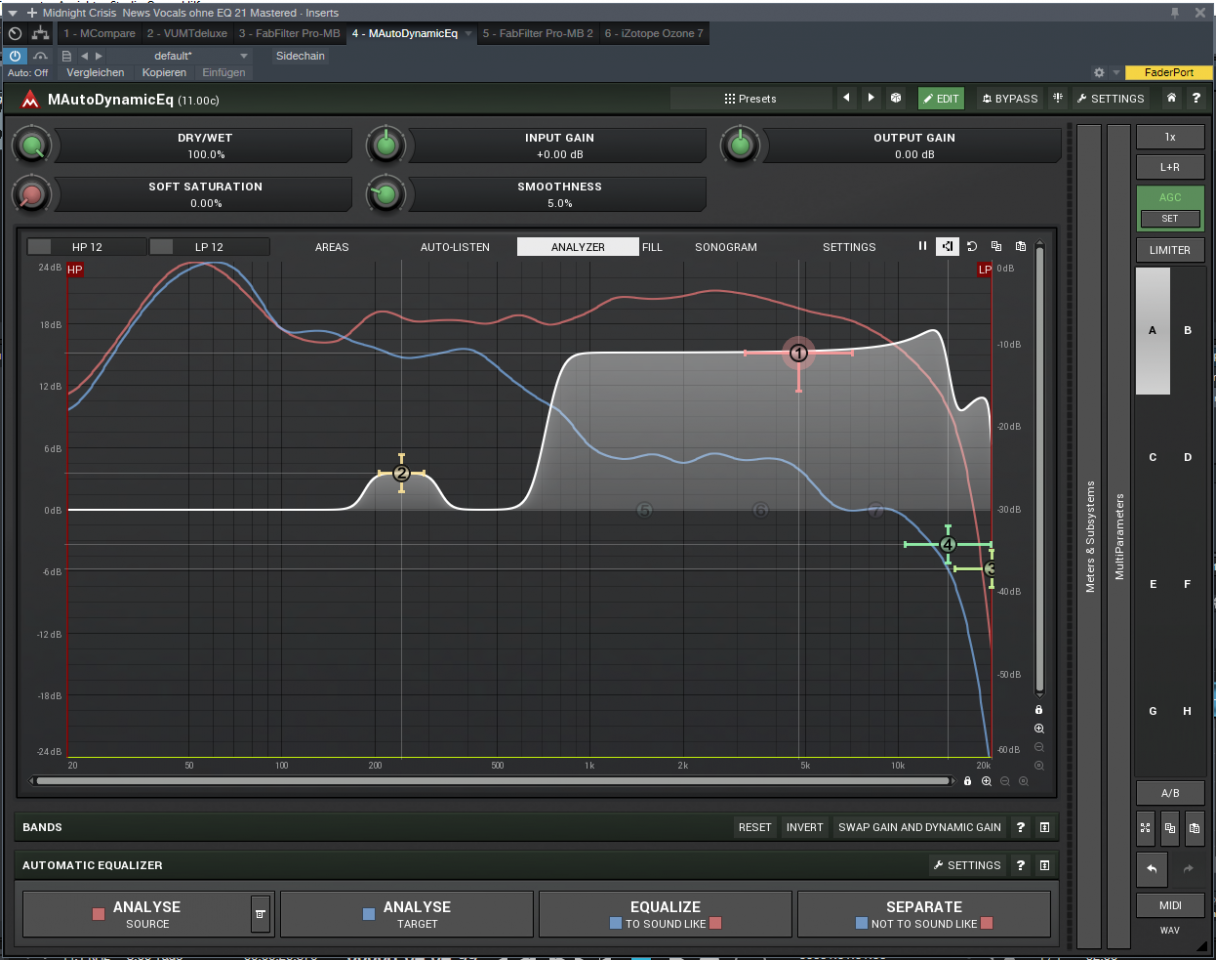Switch to the 2 - VUMTdeluxe tab

coord(187,33)
